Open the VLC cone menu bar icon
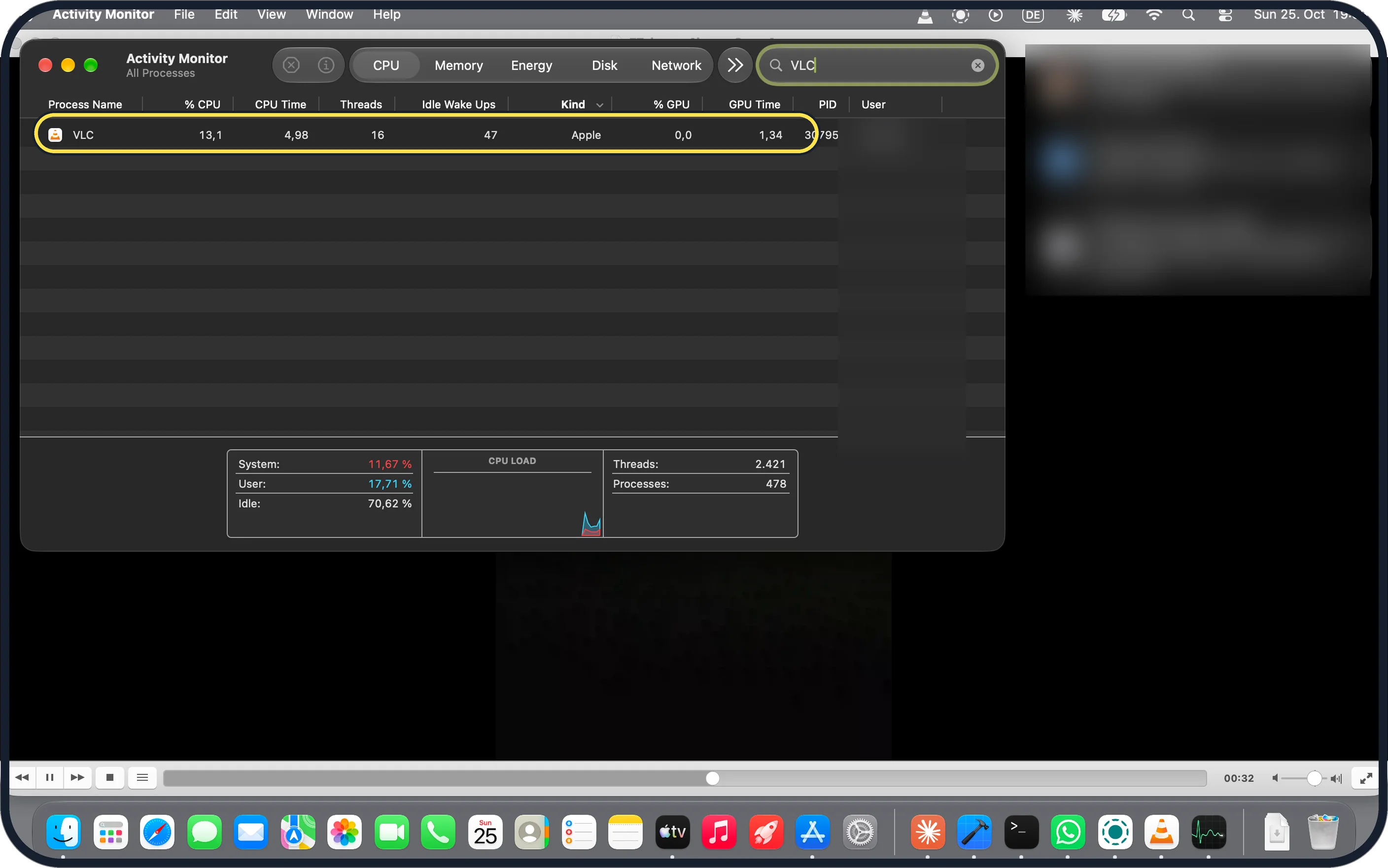The width and height of the screenshot is (1388, 868). [x=925, y=15]
